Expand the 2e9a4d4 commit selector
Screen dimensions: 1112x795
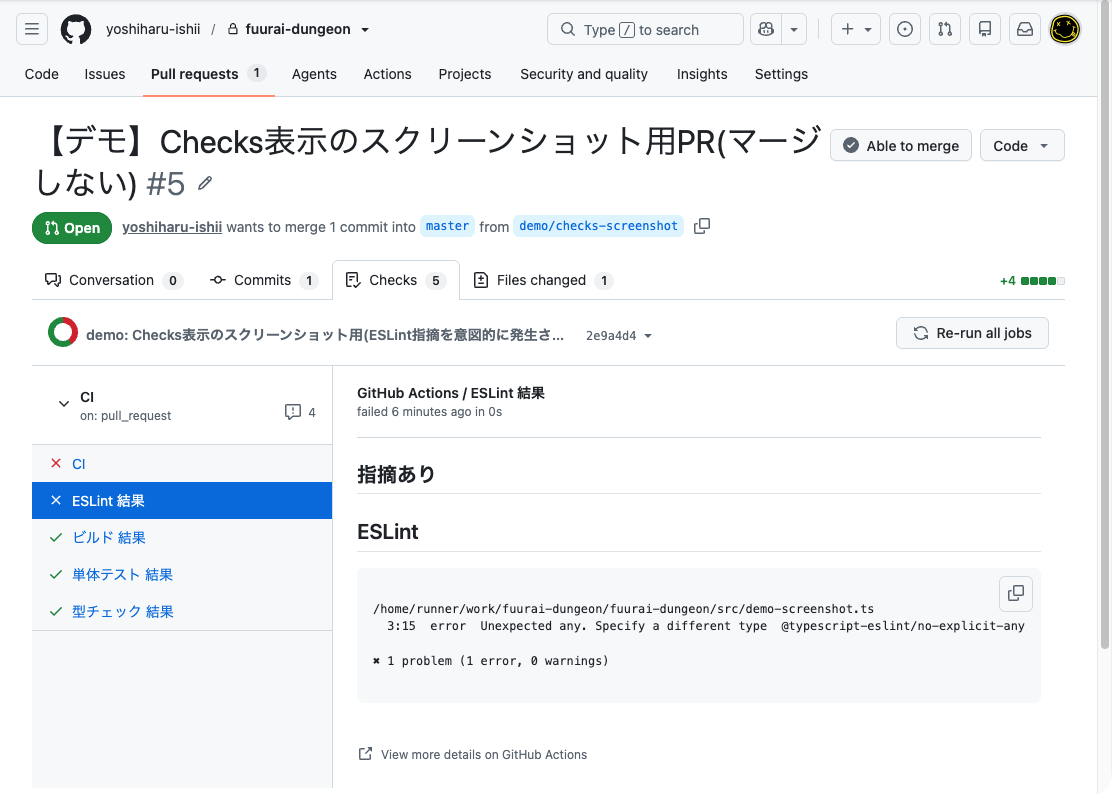pos(618,335)
